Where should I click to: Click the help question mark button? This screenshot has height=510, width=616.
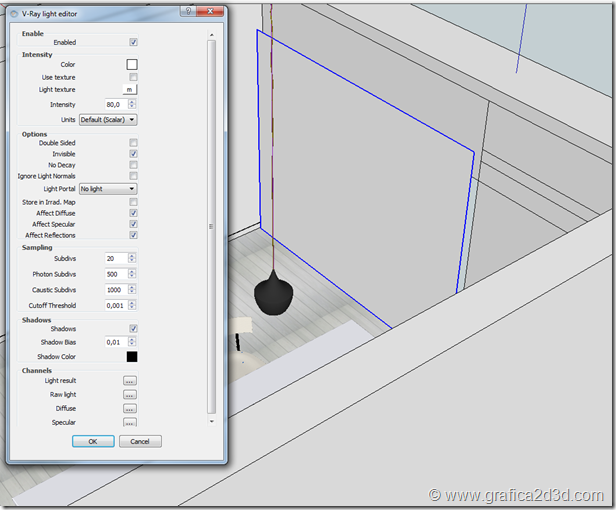[x=190, y=10]
